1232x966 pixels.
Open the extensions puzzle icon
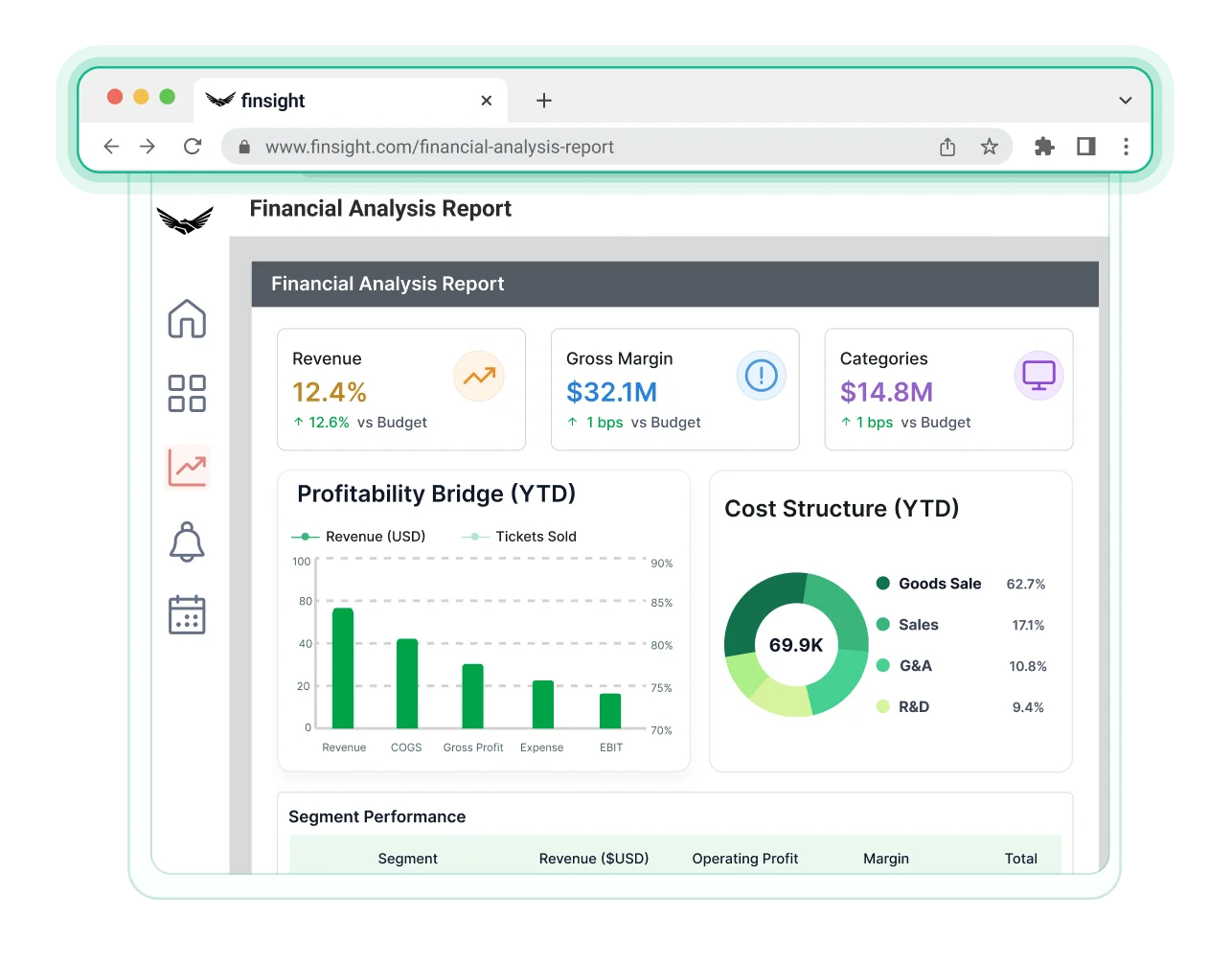[1044, 147]
